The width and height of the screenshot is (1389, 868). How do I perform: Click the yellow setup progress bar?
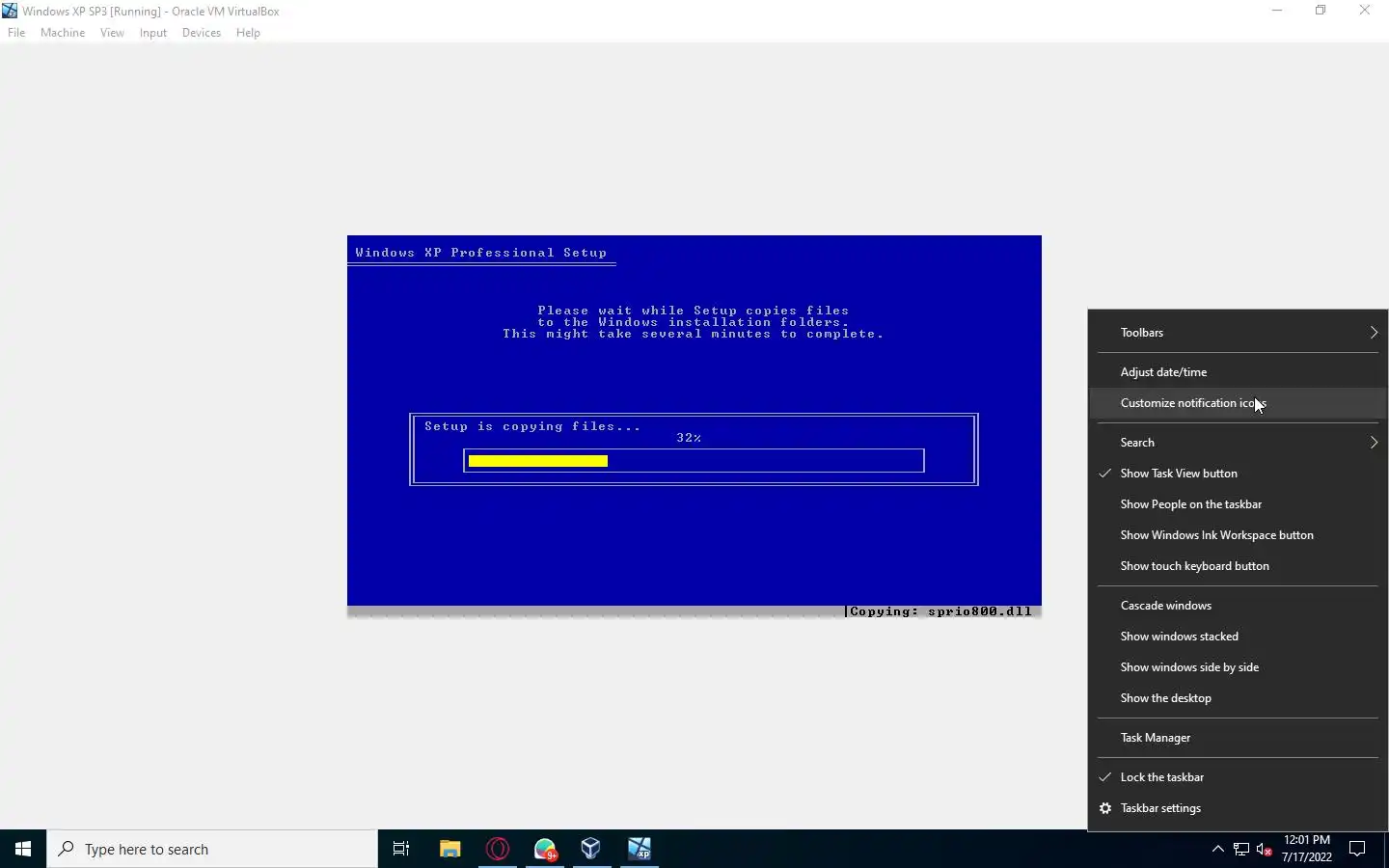tap(538, 461)
